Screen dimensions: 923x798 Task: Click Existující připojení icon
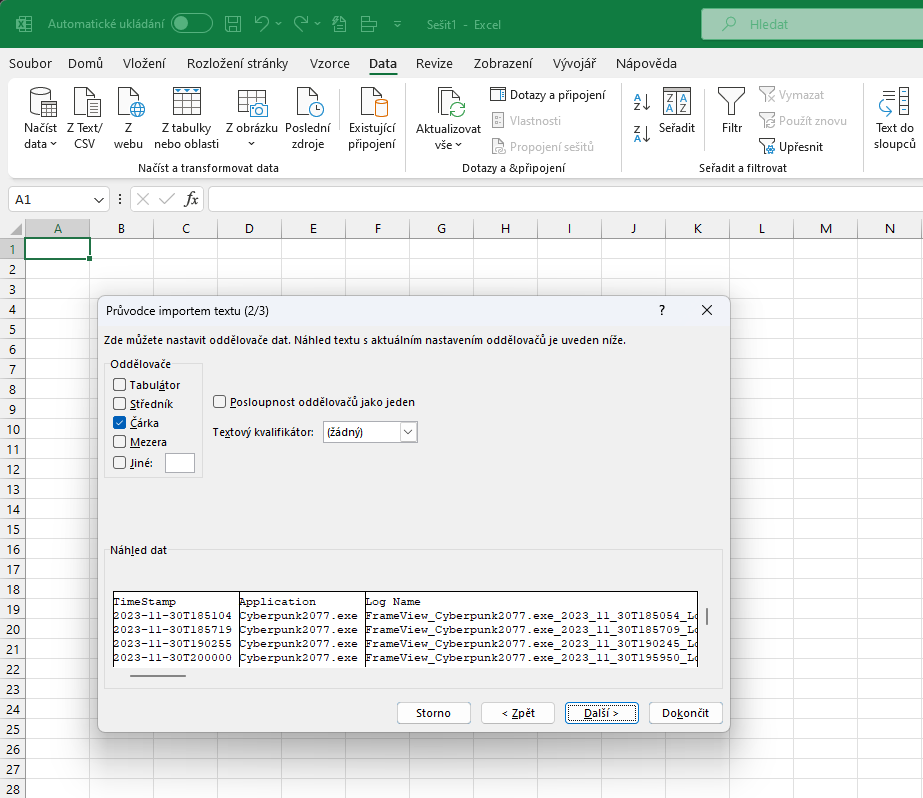(372, 104)
